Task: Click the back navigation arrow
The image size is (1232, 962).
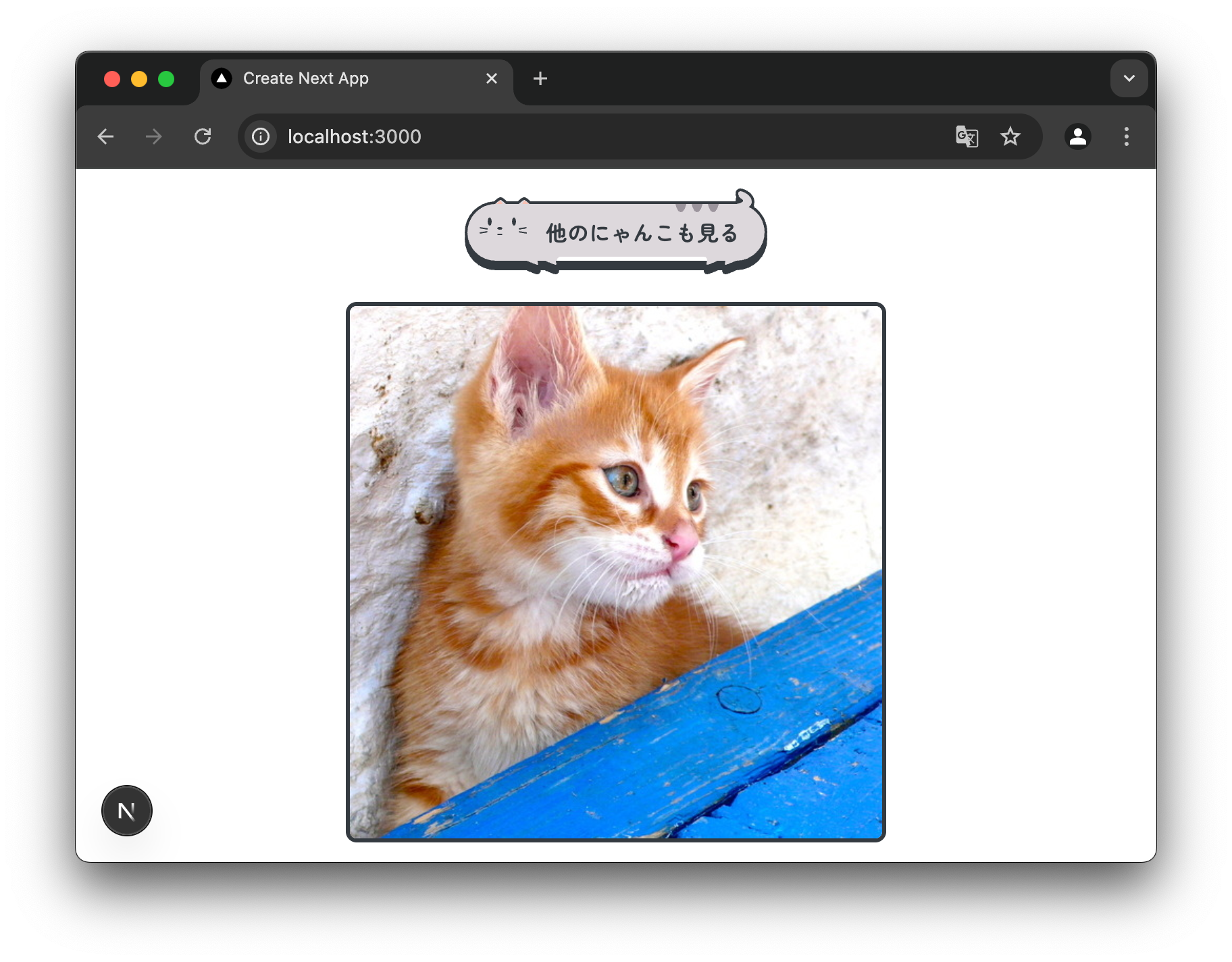Action: point(105,136)
